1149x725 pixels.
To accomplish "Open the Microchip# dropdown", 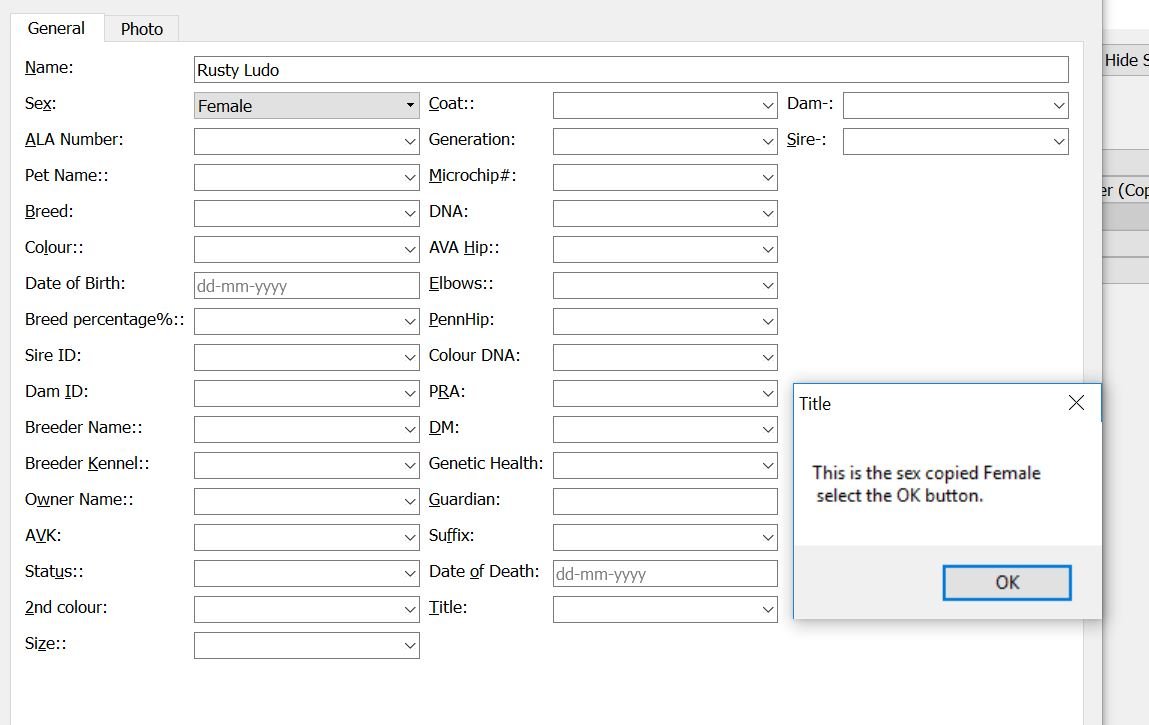I will click(x=767, y=178).
